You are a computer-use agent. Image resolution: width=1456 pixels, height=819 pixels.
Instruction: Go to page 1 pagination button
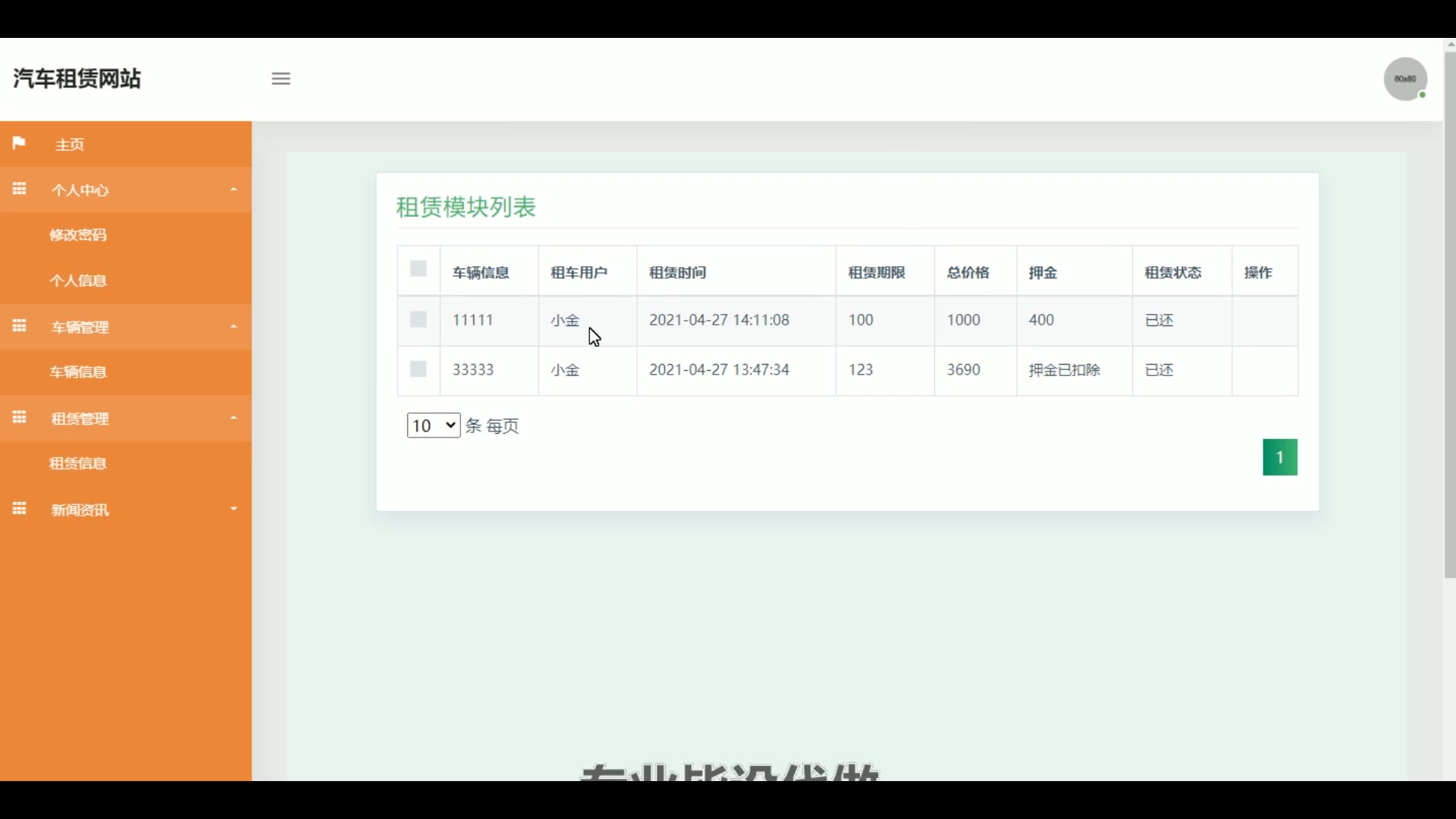coord(1279,457)
